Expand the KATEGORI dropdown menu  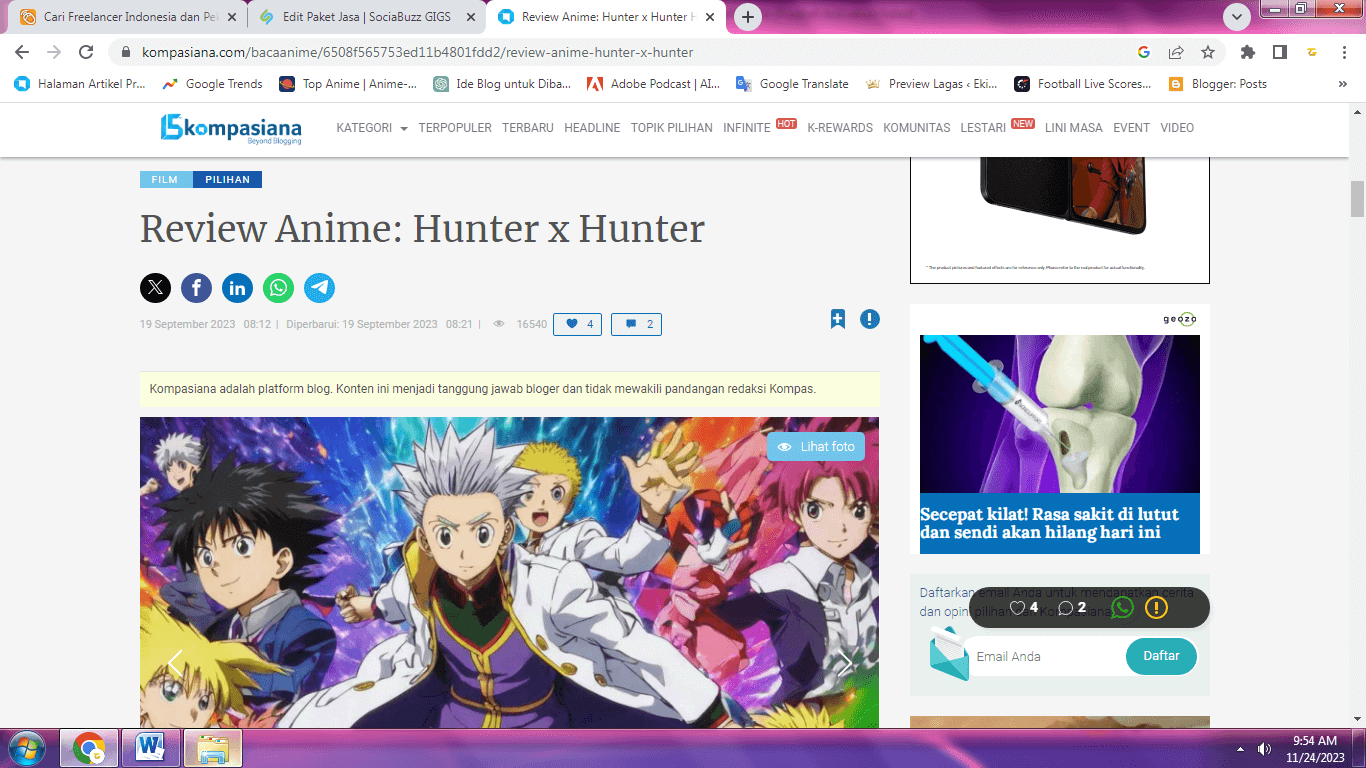pos(372,128)
